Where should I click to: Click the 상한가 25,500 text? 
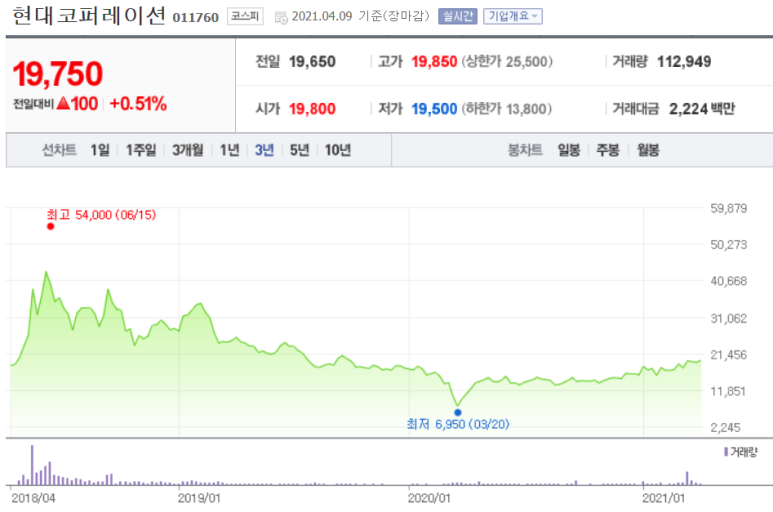point(507,62)
